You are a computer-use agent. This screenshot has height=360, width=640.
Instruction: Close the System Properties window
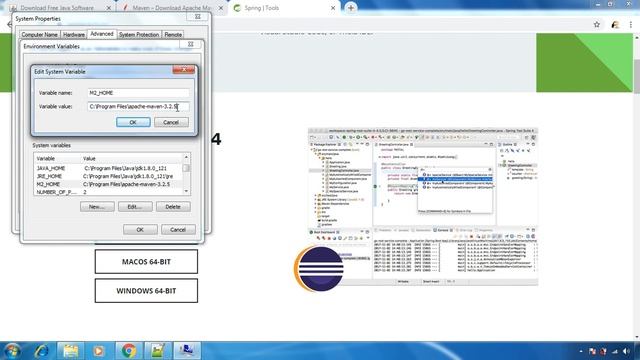click(x=198, y=17)
